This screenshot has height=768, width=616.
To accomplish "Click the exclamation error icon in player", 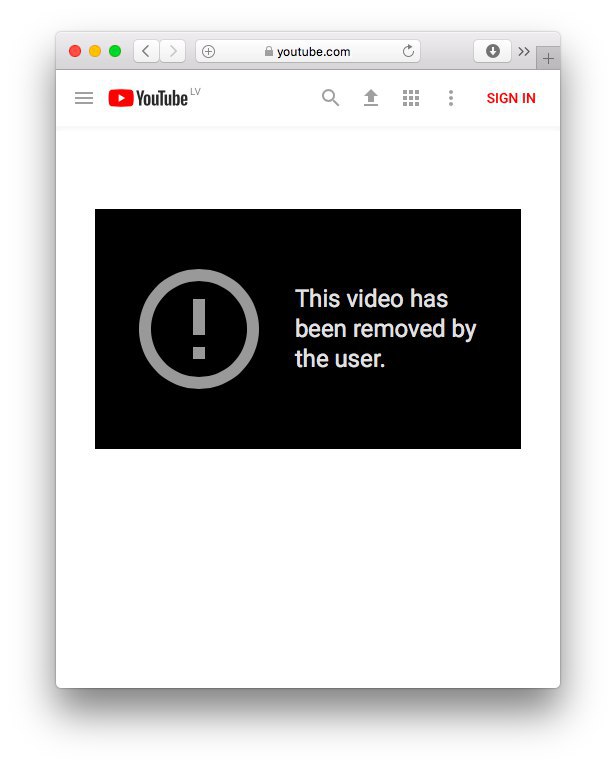I will tap(199, 329).
